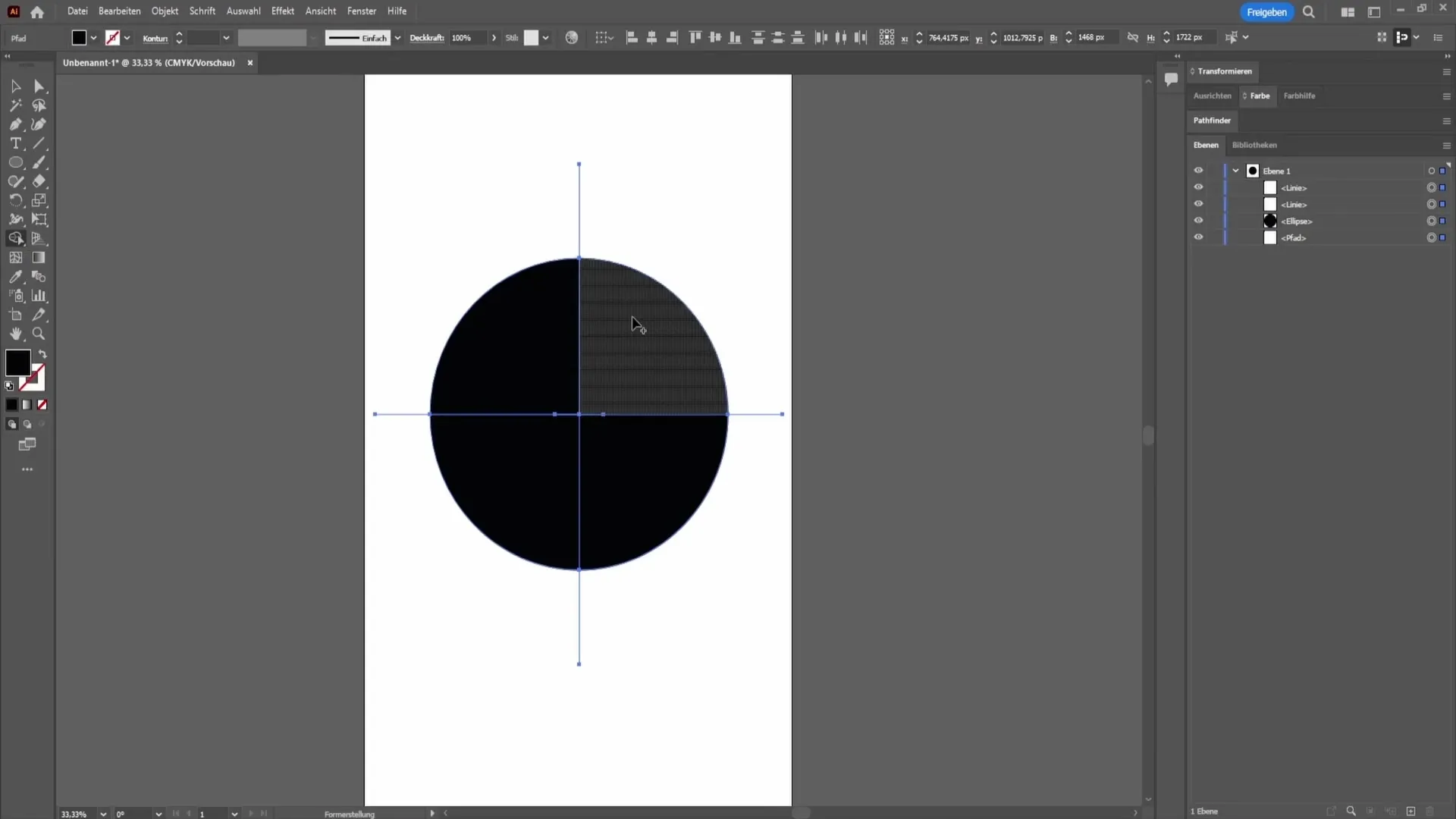
Task: Select the Zoom tool in toolbar
Action: click(39, 334)
